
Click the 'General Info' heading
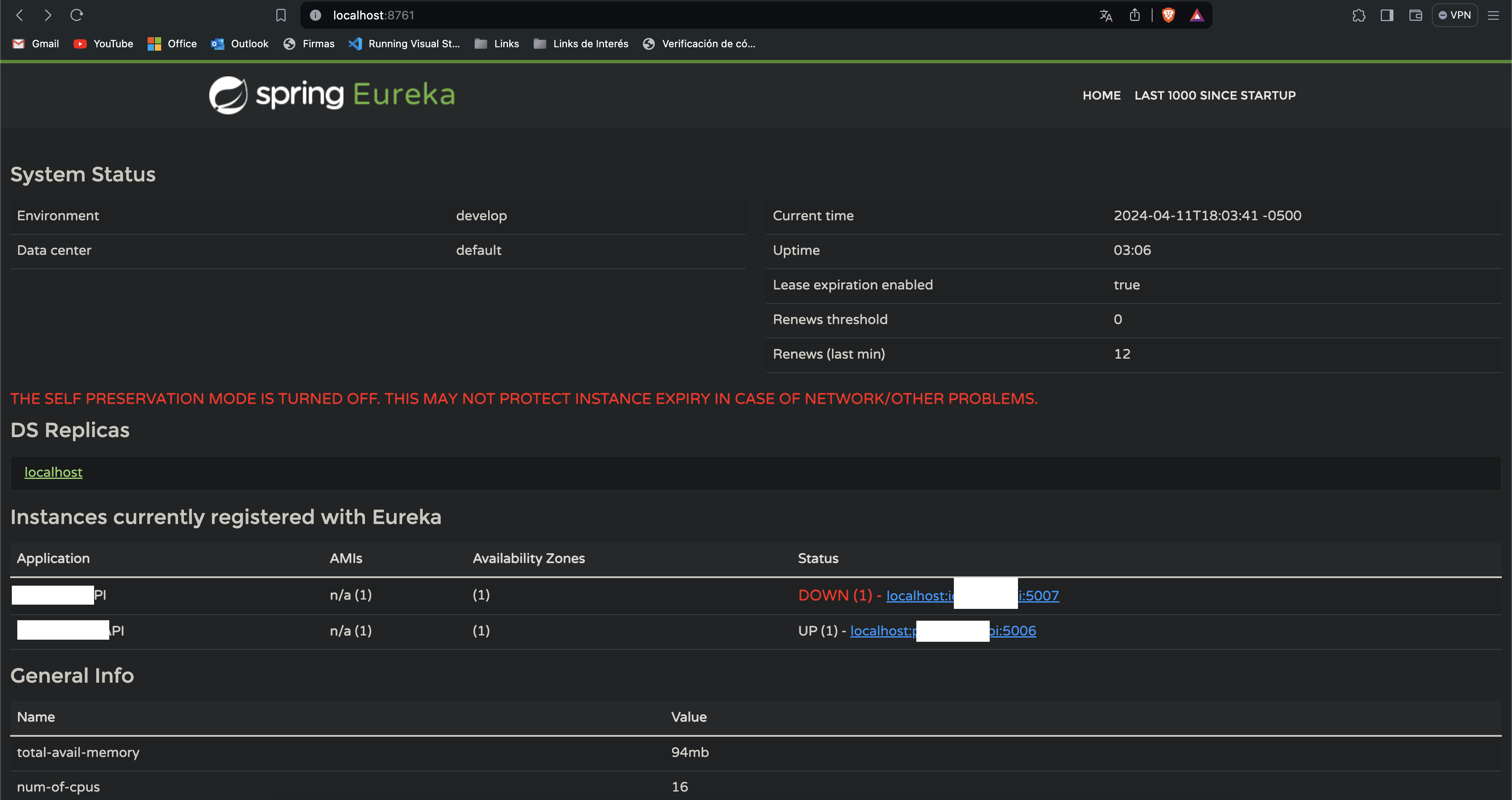point(72,676)
